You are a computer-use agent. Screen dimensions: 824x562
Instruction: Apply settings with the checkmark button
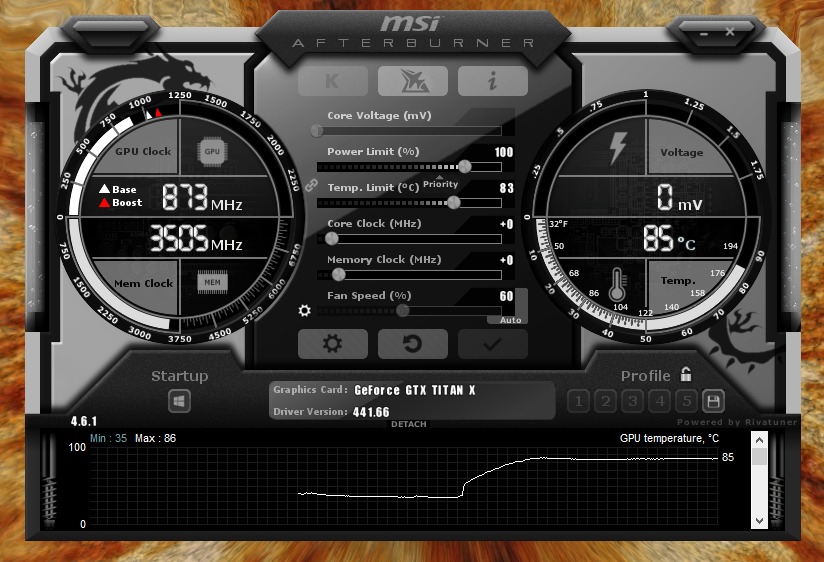click(492, 344)
